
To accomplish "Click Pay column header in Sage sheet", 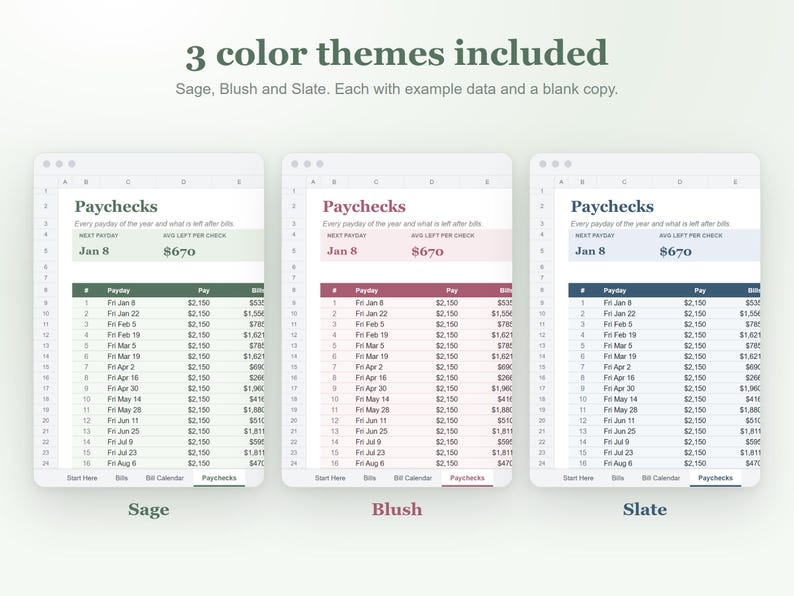I will (204, 291).
